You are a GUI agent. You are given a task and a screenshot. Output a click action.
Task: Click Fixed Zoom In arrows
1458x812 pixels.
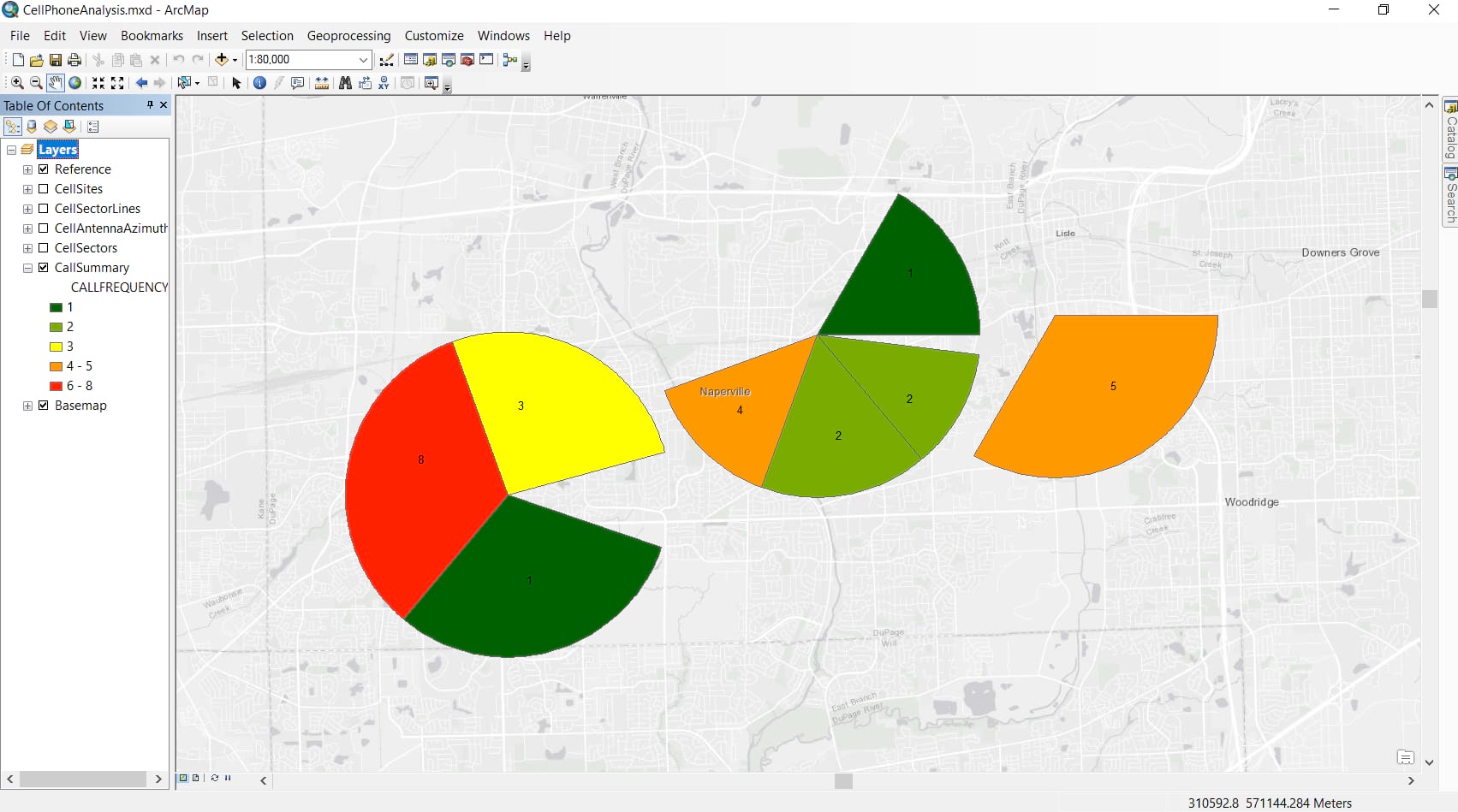click(98, 83)
